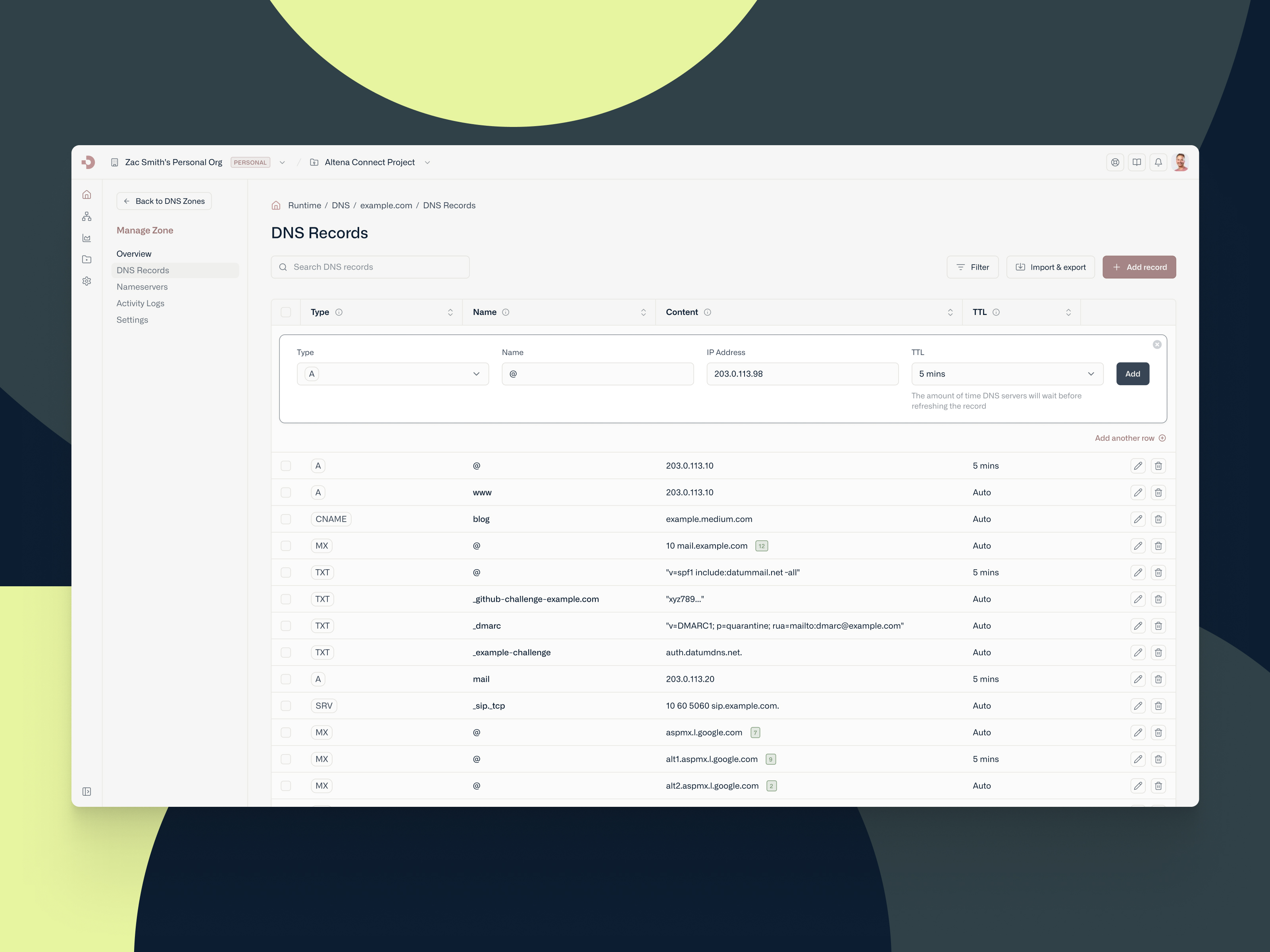Screen dimensions: 1270x952
Task: Collapse sidebar using the bottom-left panel icon
Action: (x=87, y=792)
